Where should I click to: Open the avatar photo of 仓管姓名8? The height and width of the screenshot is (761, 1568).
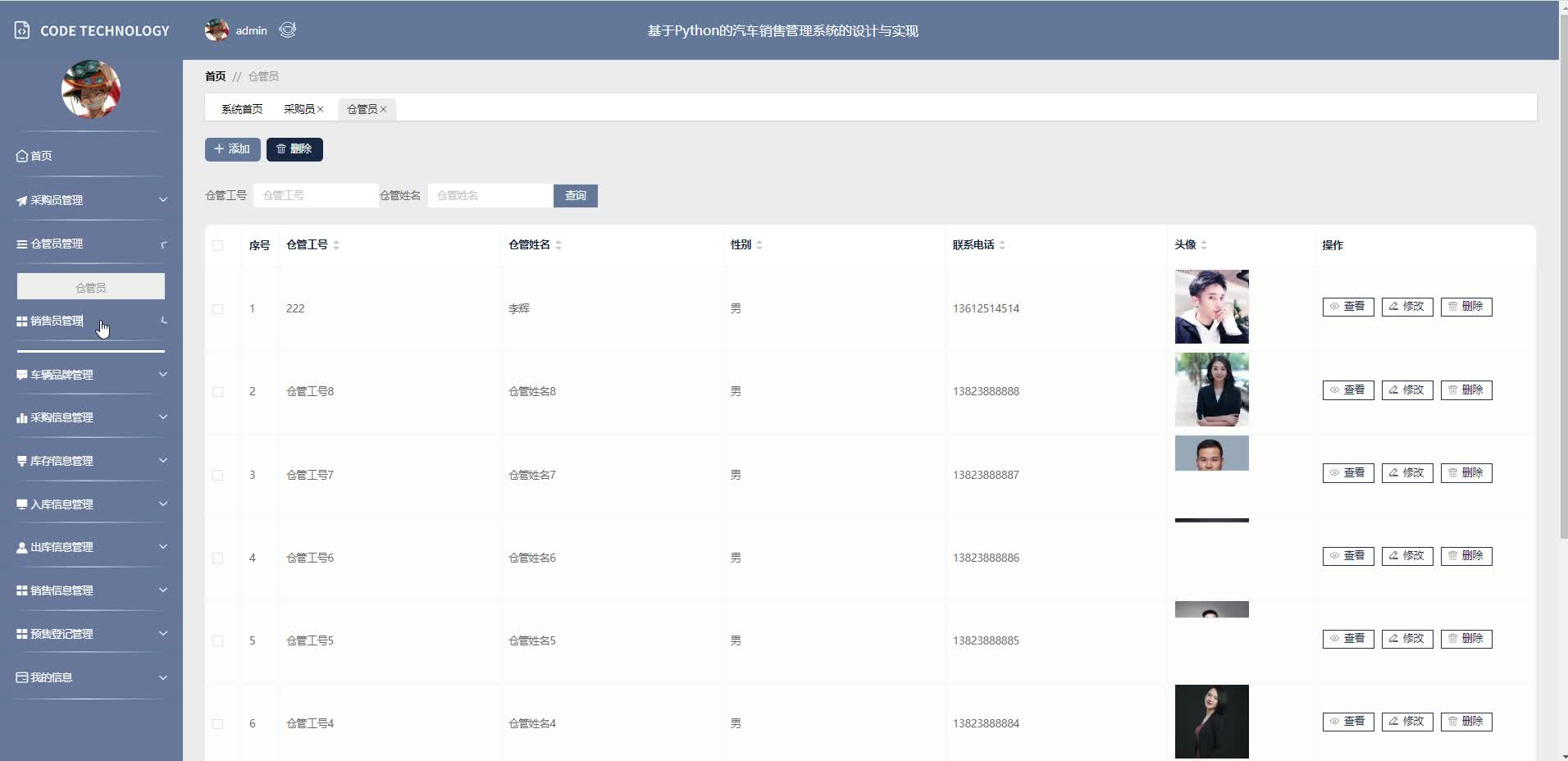(x=1211, y=390)
